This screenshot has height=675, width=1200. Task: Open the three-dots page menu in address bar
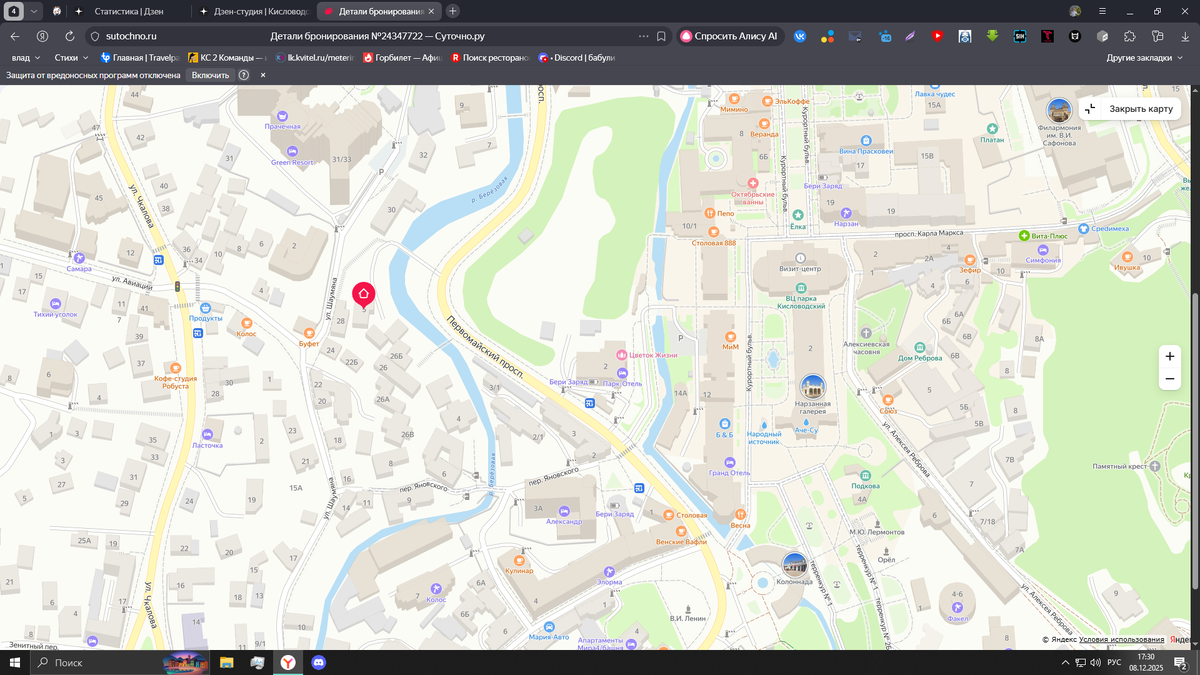(x=643, y=36)
